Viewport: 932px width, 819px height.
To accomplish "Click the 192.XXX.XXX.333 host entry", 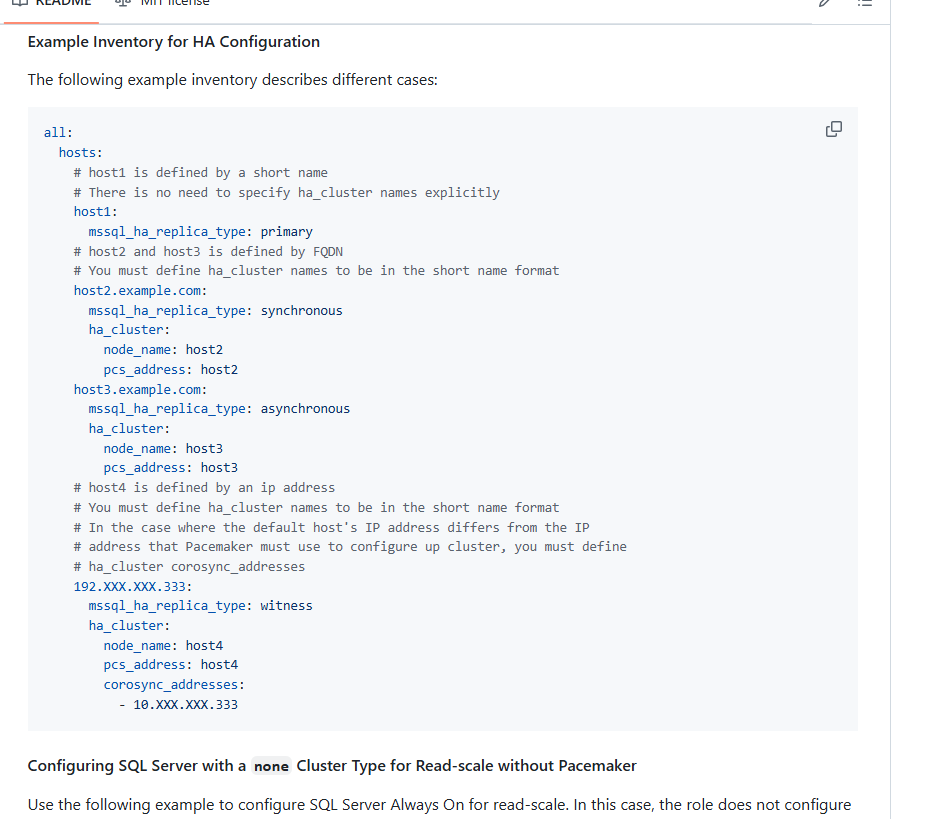I will click(133, 586).
